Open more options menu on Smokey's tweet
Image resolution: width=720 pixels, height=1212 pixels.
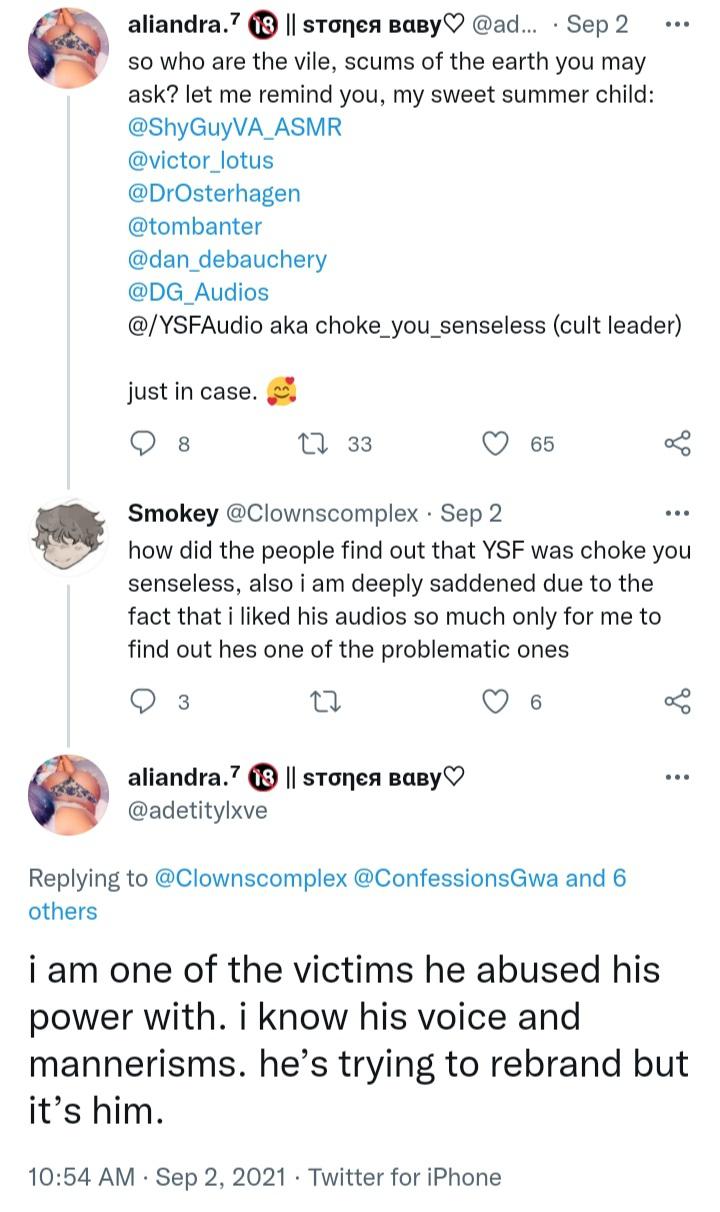pyautogui.click(x=677, y=511)
